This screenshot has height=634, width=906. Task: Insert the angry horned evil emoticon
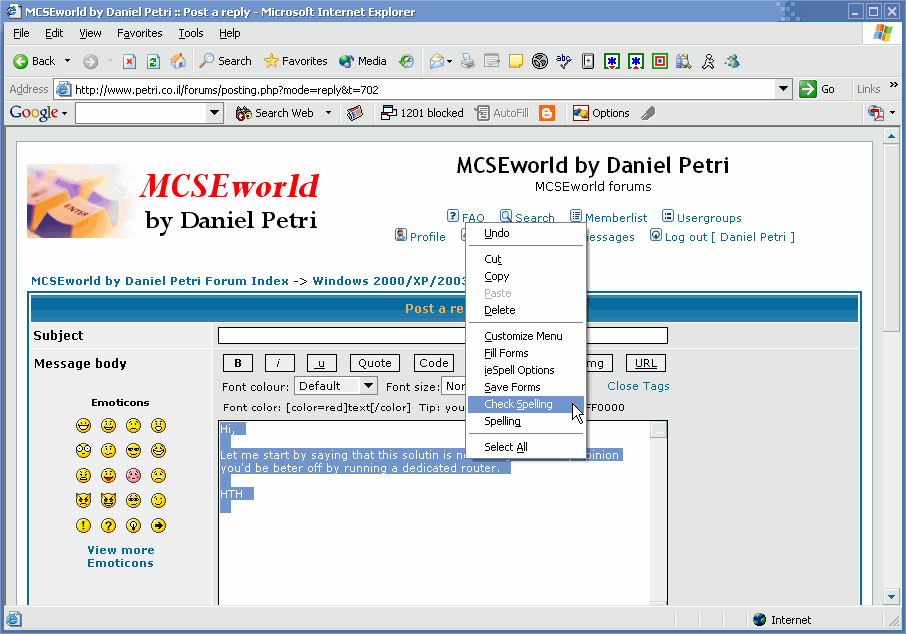(84, 500)
